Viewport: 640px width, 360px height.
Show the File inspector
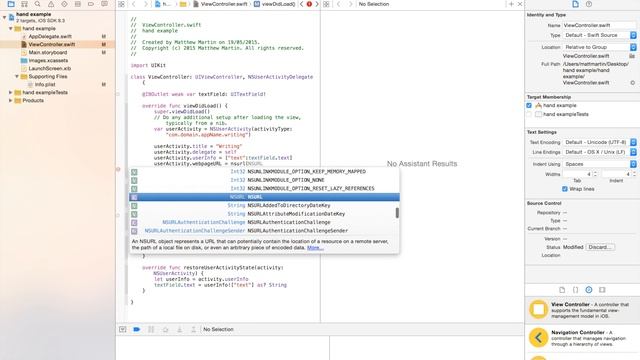click(x=575, y=4)
